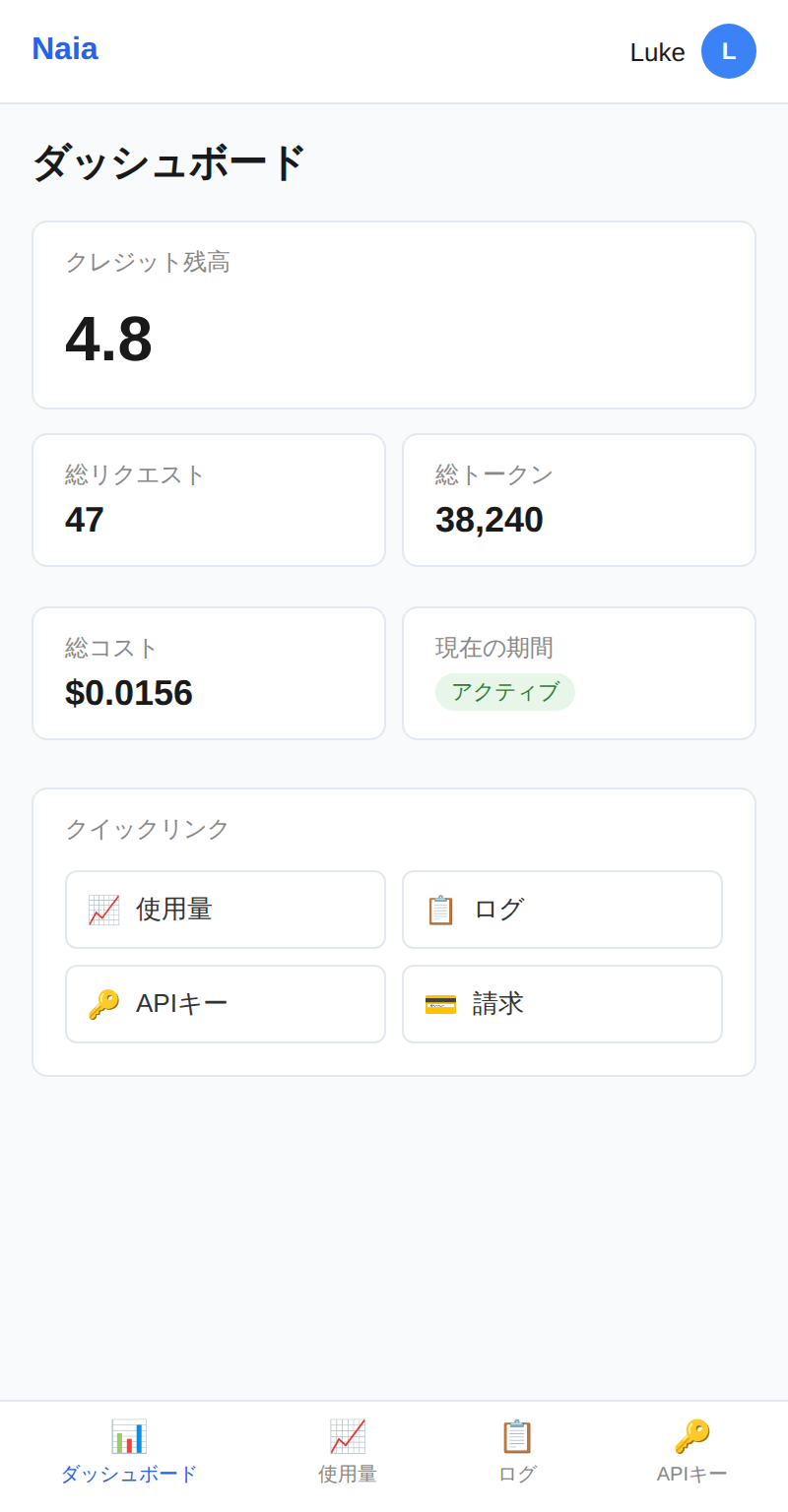Screen dimensions: 788x1512
Task: Click the 使用量 quick link button
Action: click(x=225, y=910)
